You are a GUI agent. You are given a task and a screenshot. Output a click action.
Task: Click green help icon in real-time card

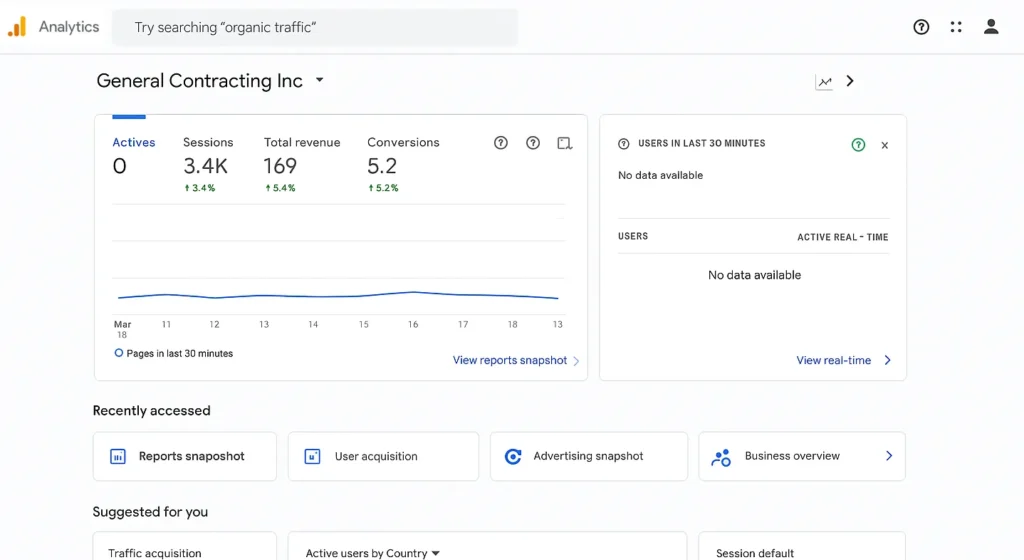858,145
